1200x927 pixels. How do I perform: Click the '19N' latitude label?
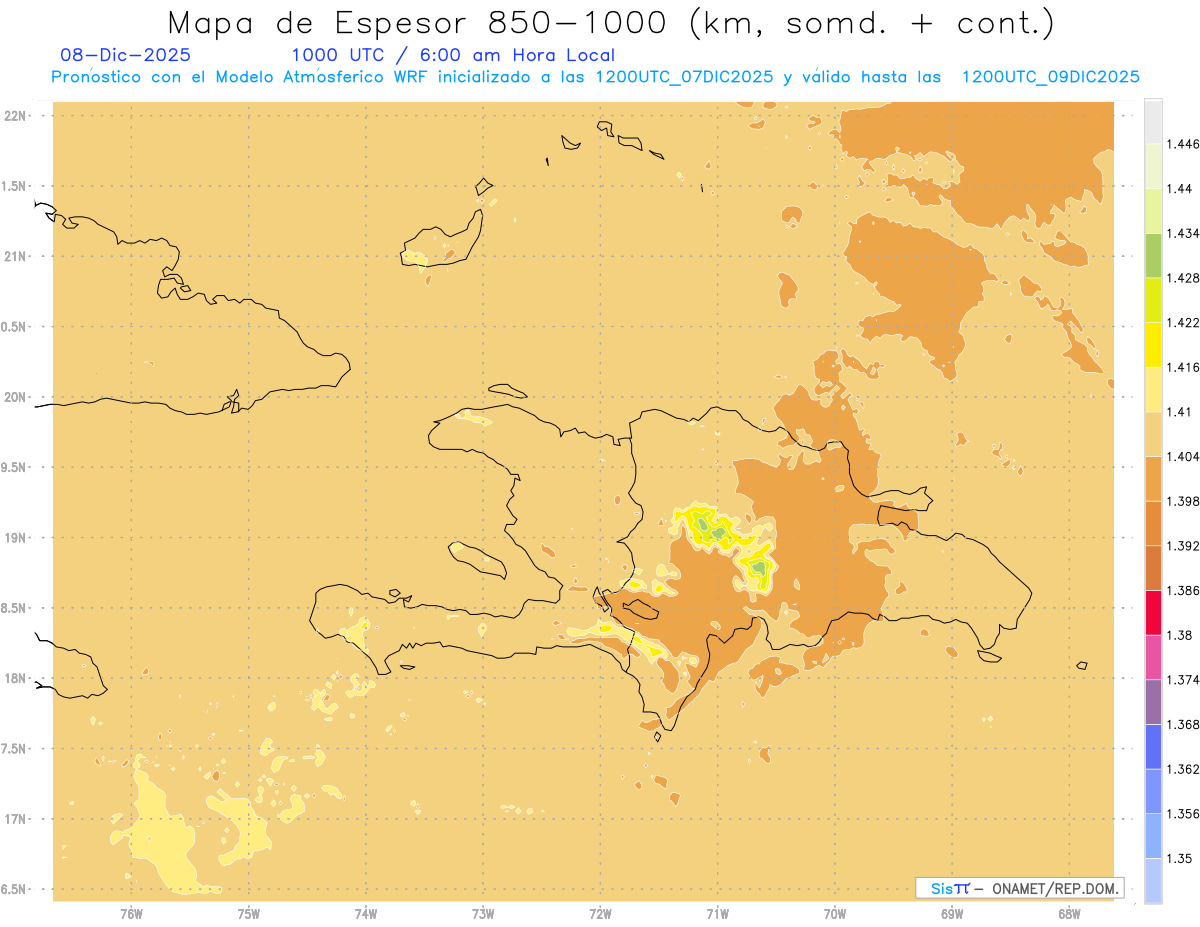13,538
